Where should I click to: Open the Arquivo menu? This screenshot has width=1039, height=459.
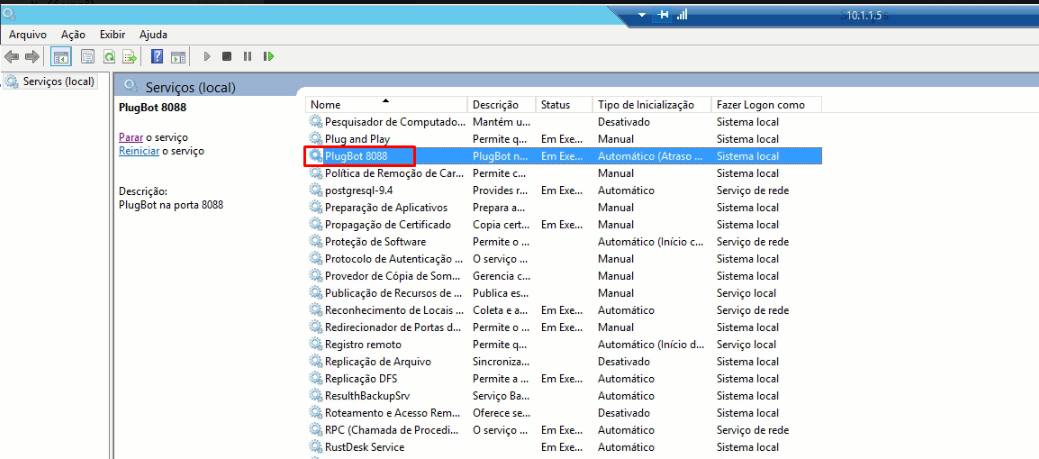(27, 34)
